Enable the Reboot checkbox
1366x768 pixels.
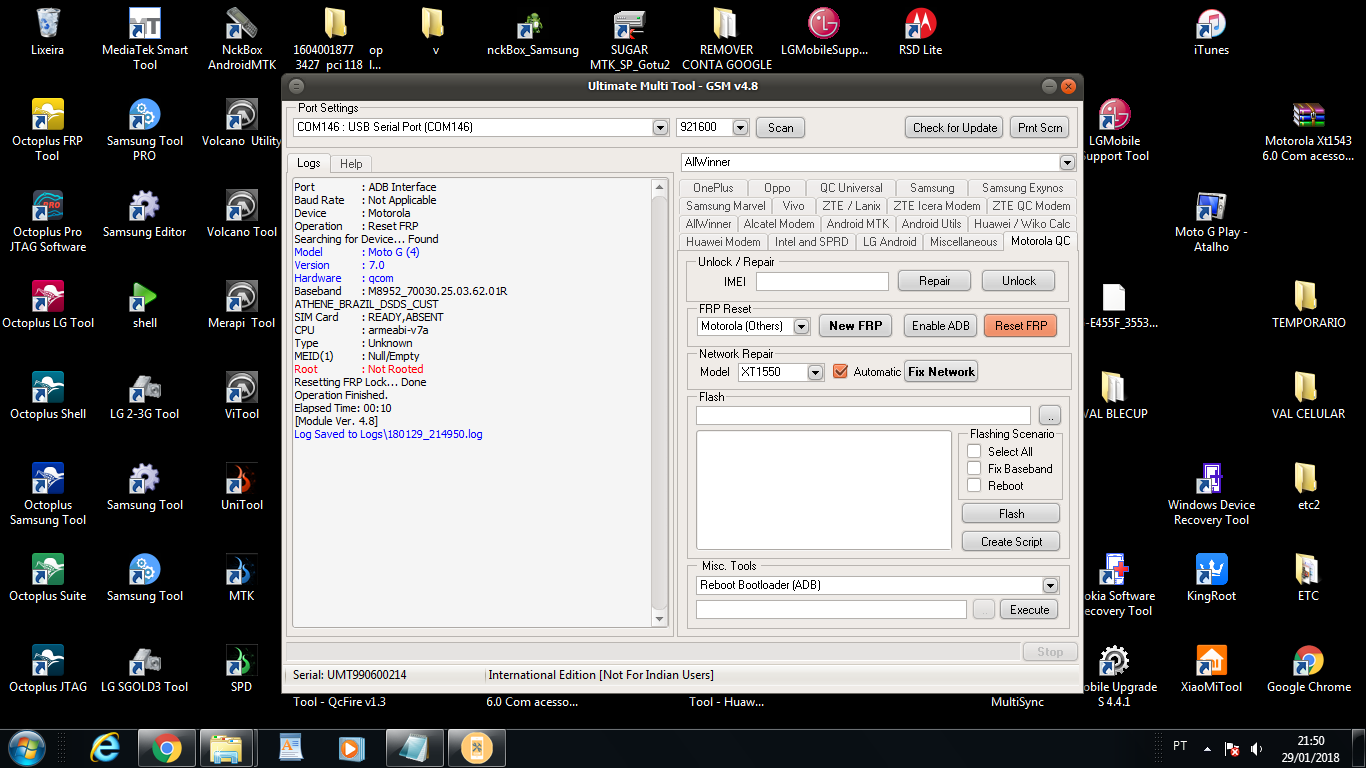click(x=974, y=485)
